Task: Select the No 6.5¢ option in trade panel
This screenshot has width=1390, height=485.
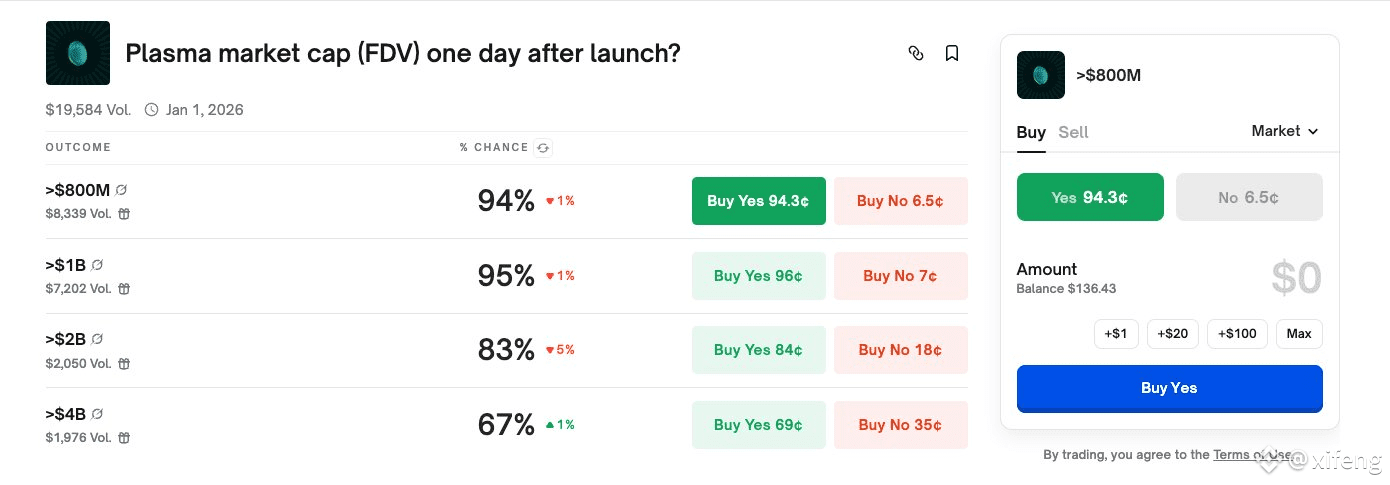Action: point(1249,197)
